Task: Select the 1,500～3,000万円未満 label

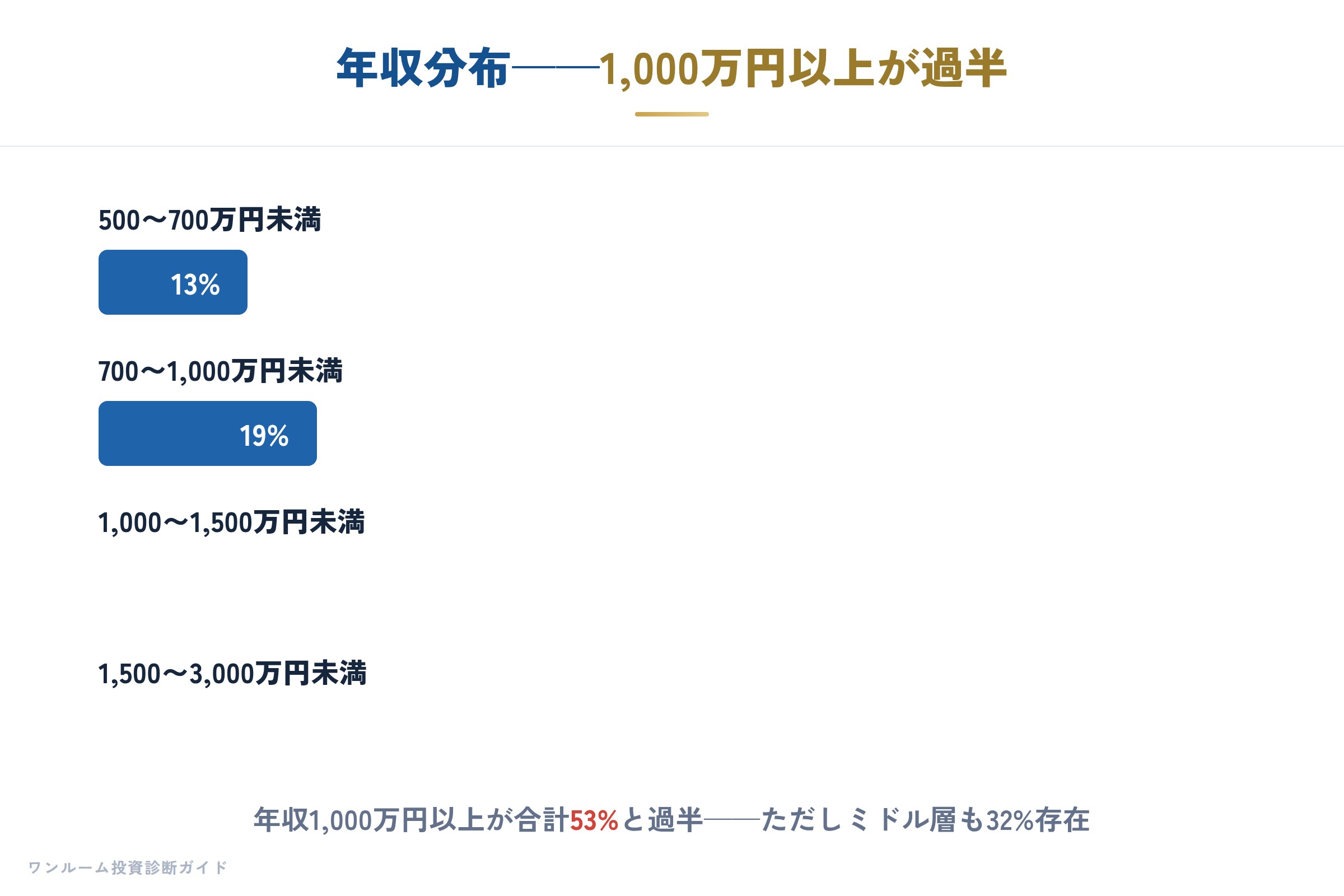Action: (232, 673)
